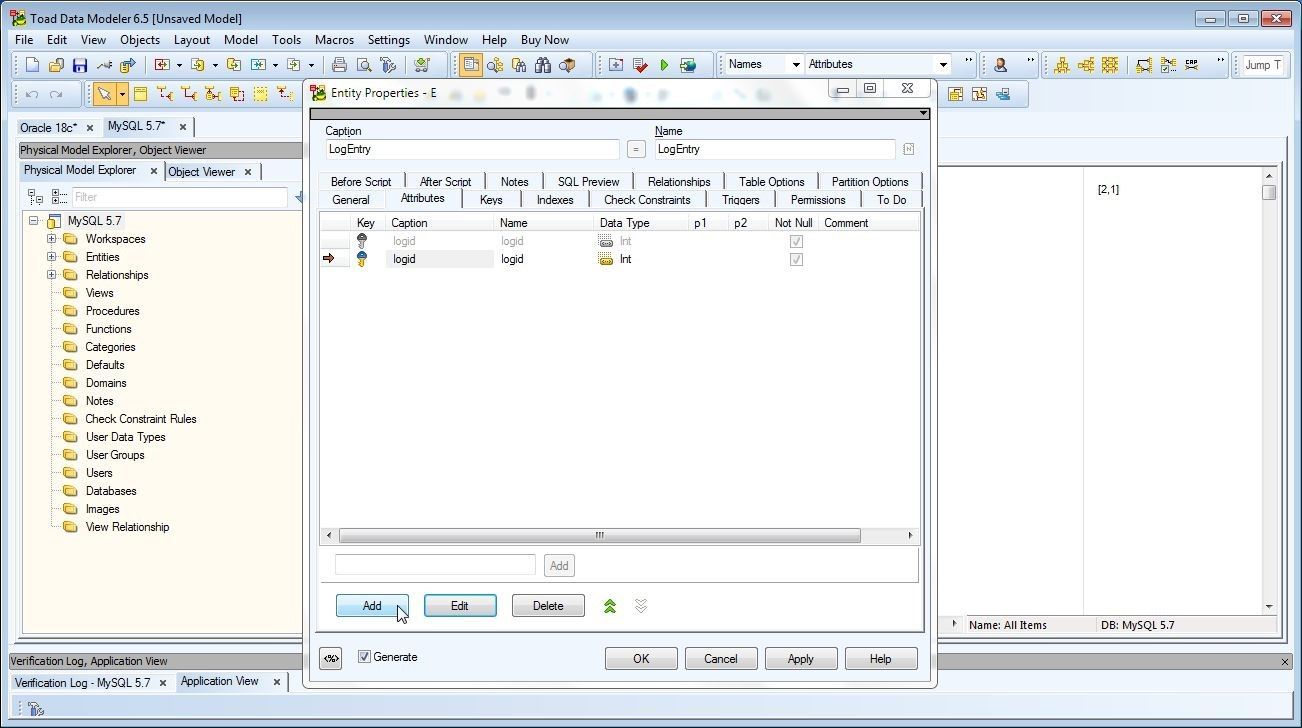Expand the dark collapse bar arrow in dialog

point(923,113)
